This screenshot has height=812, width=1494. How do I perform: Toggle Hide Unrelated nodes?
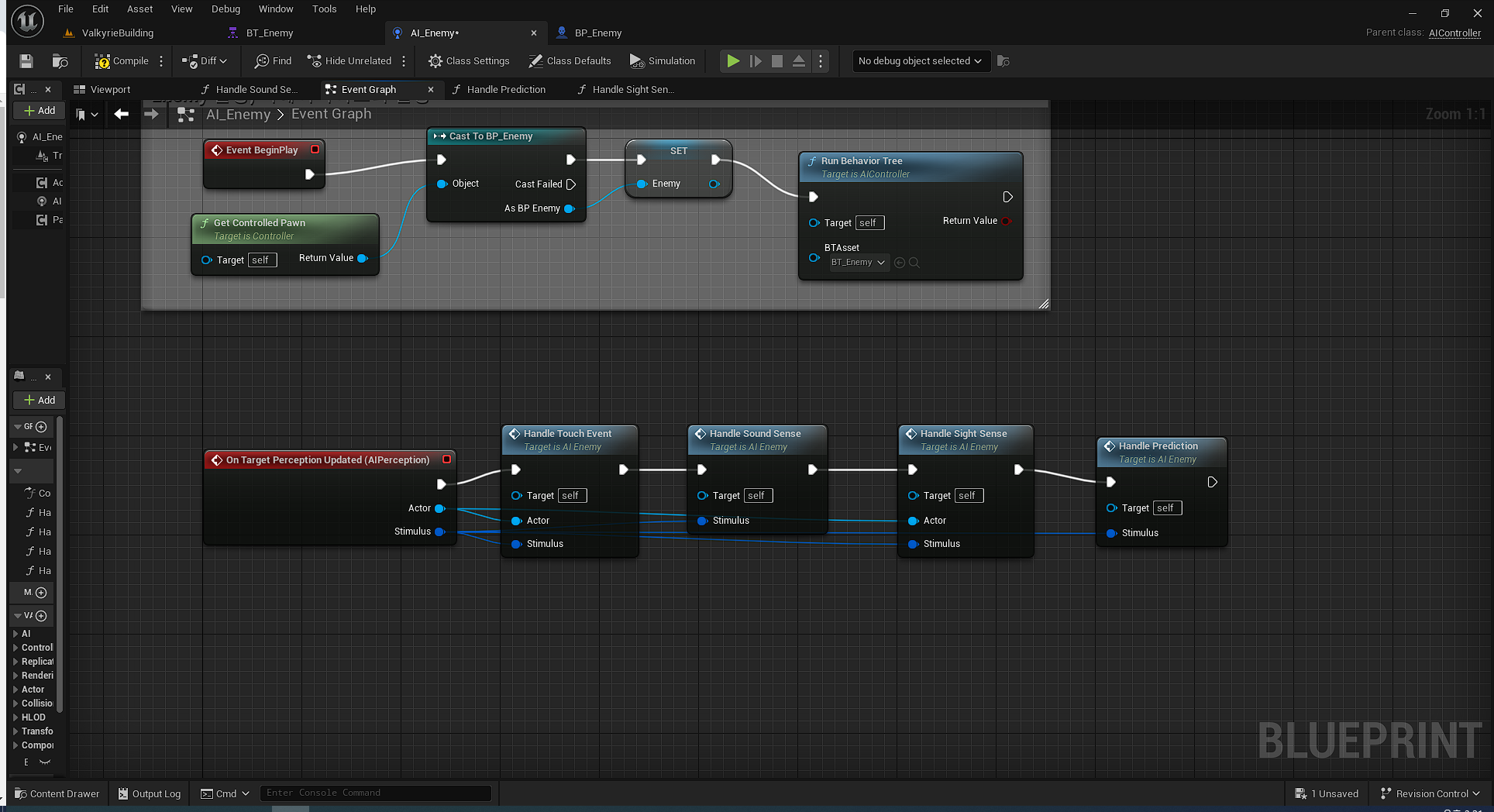tap(349, 61)
